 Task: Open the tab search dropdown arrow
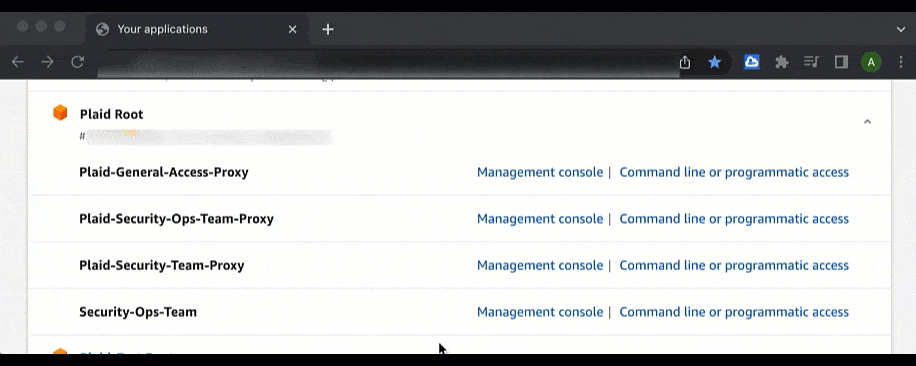coord(901,29)
